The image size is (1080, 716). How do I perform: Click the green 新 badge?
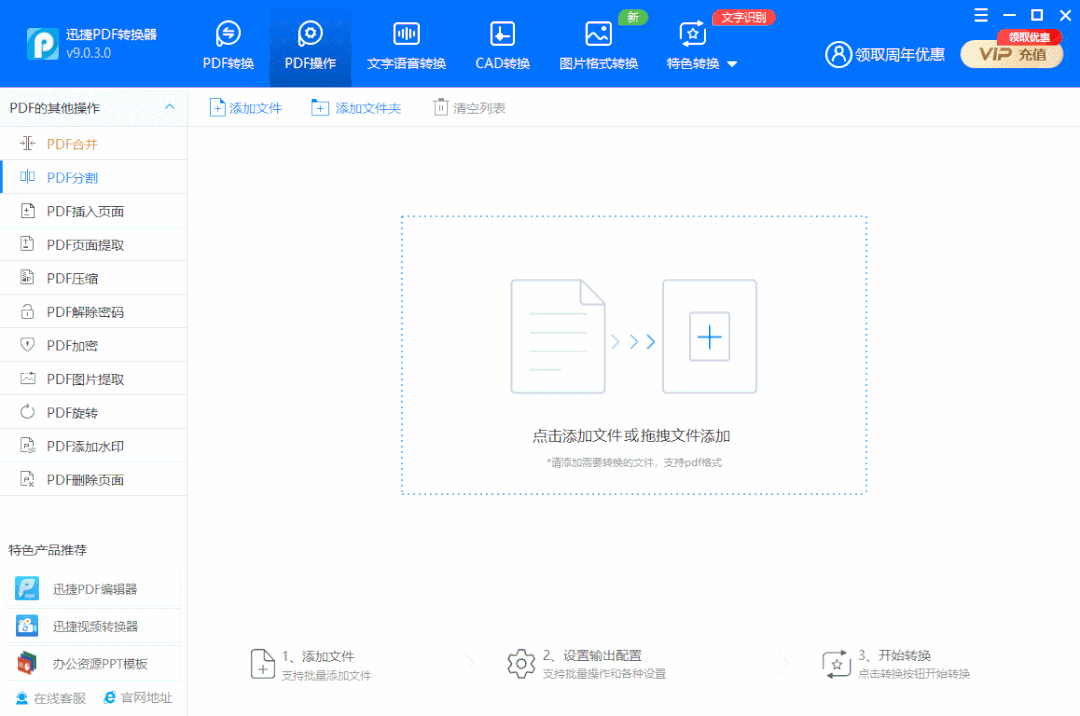pos(632,17)
